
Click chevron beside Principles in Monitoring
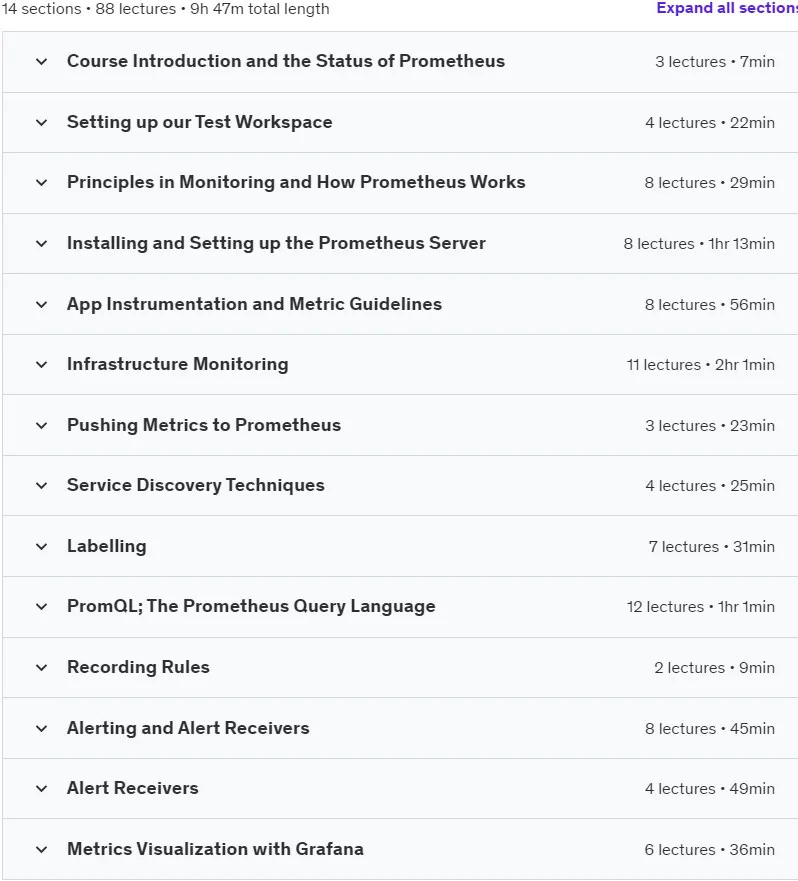42,183
